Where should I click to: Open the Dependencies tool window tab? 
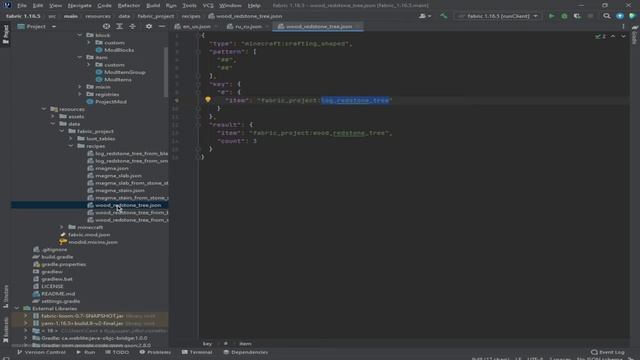tap(246, 352)
